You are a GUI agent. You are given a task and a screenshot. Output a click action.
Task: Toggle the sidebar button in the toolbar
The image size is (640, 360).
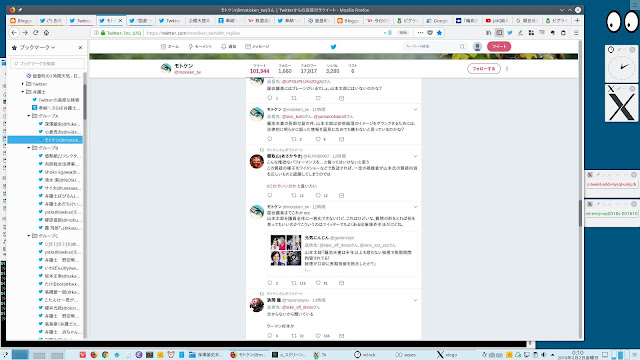[499, 33]
